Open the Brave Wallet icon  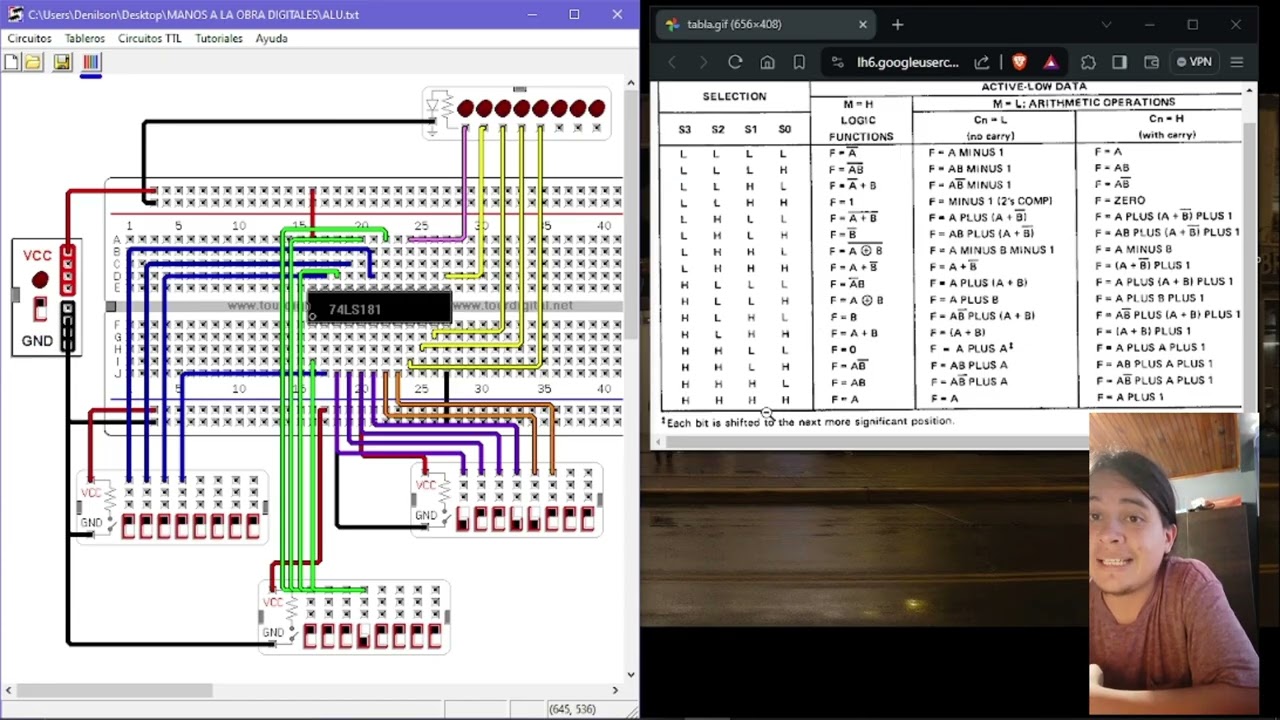(x=1151, y=62)
